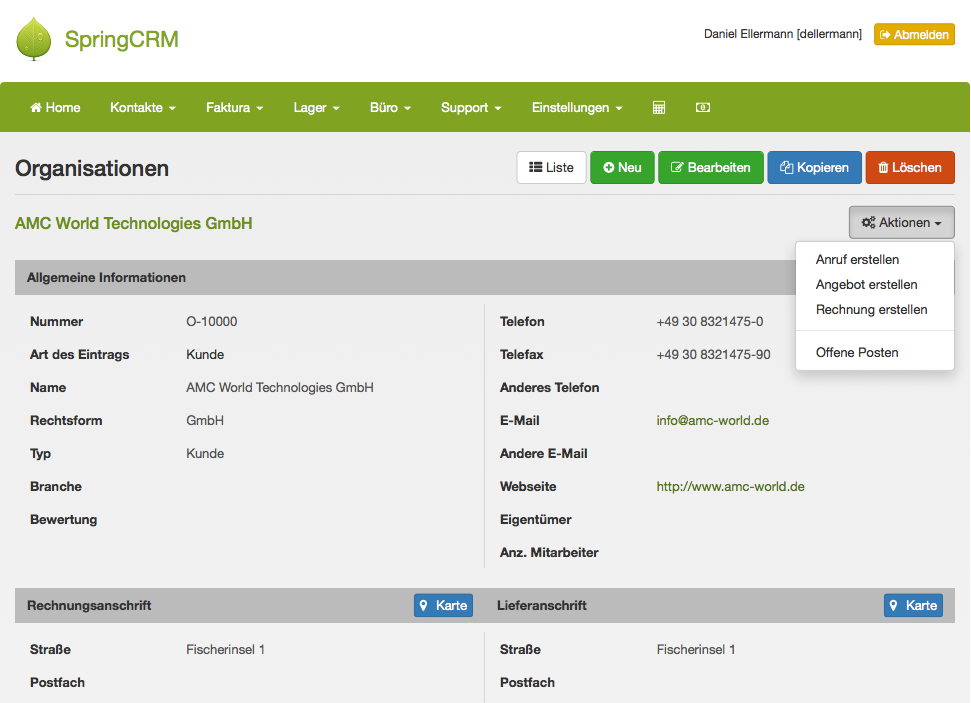971x703 pixels.
Task: Delete the organisation with Löschen
Action: pos(910,167)
